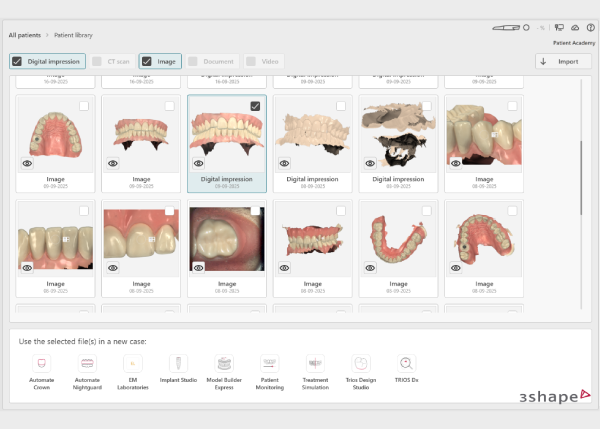Open fragmented dark scan thumbnail
The image size is (600, 429).
[398, 134]
